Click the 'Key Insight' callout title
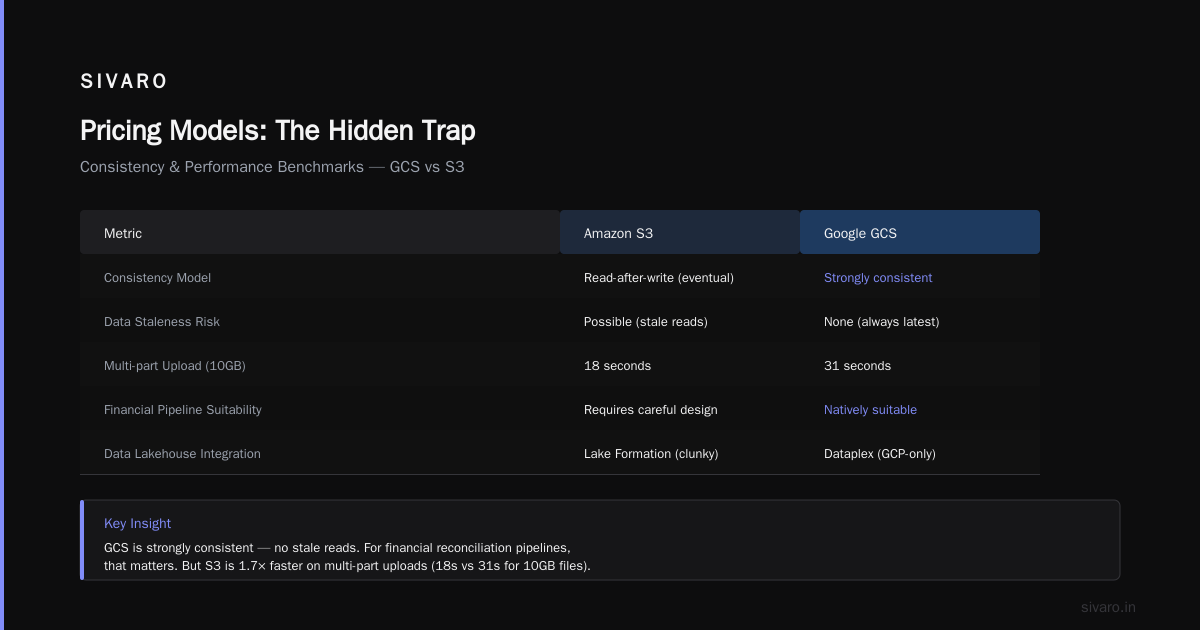This screenshot has height=630, width=1200. [137, 523]
